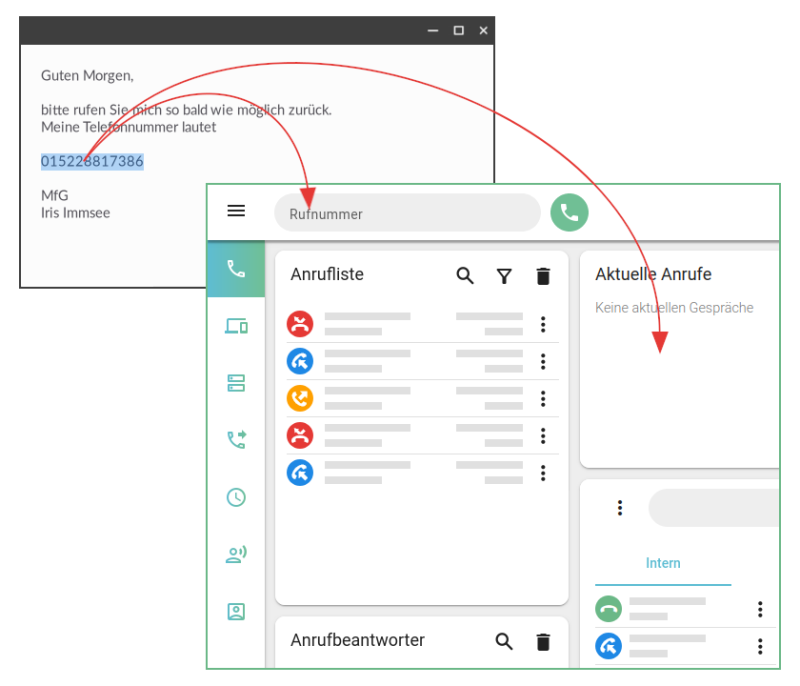
Task: Click the green hang-up icon contact
Action: [x=608, y=609]
